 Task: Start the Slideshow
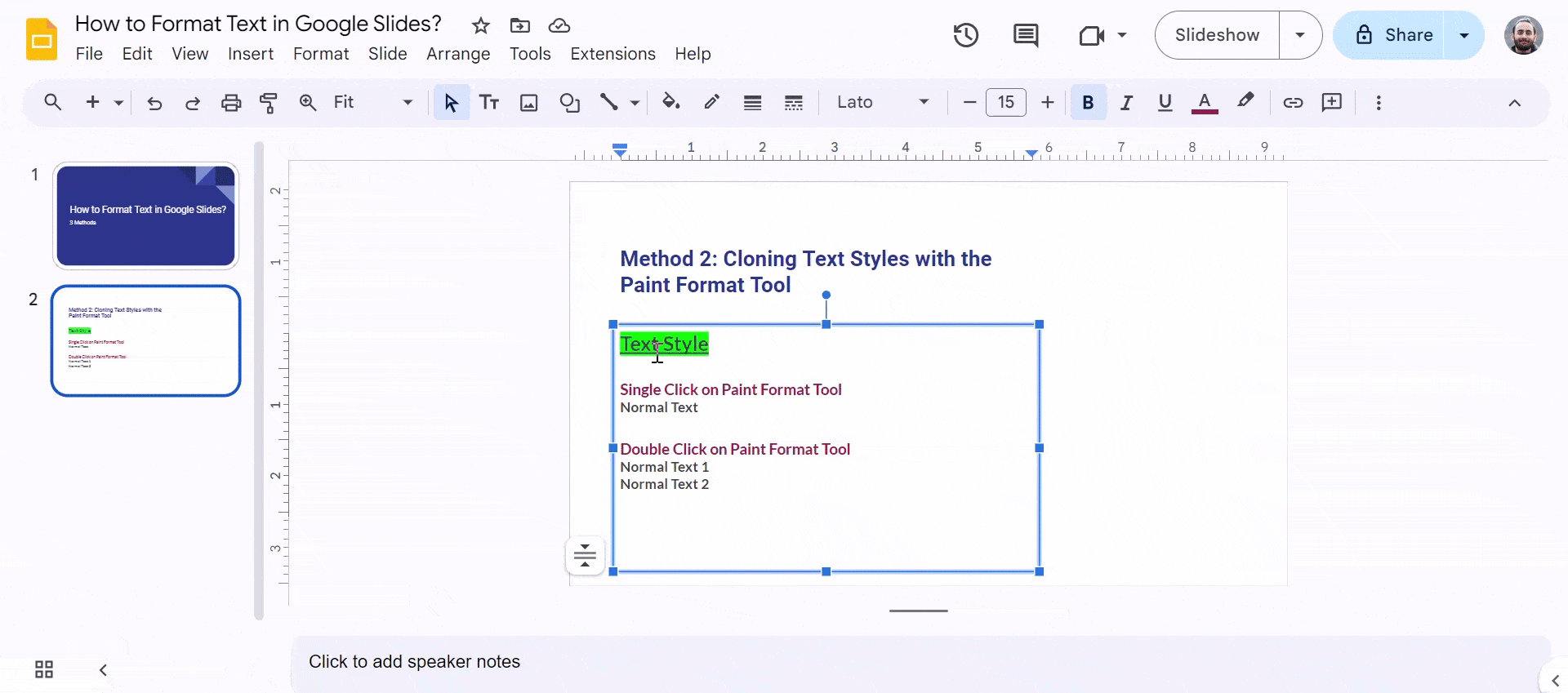click(1217, 35)
